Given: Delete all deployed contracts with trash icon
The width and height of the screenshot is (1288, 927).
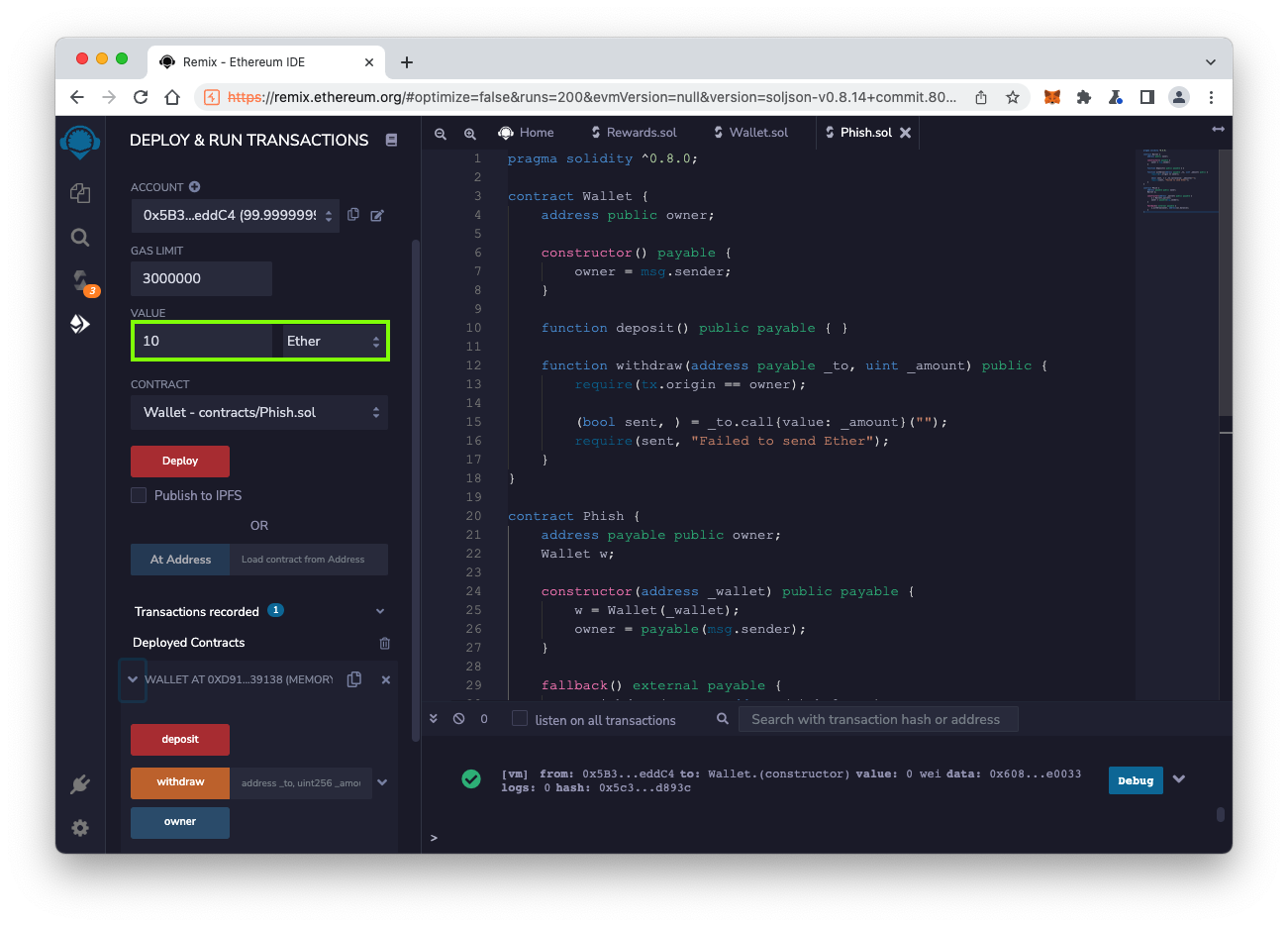Looking at the screenshot, I should coord(385,643).
